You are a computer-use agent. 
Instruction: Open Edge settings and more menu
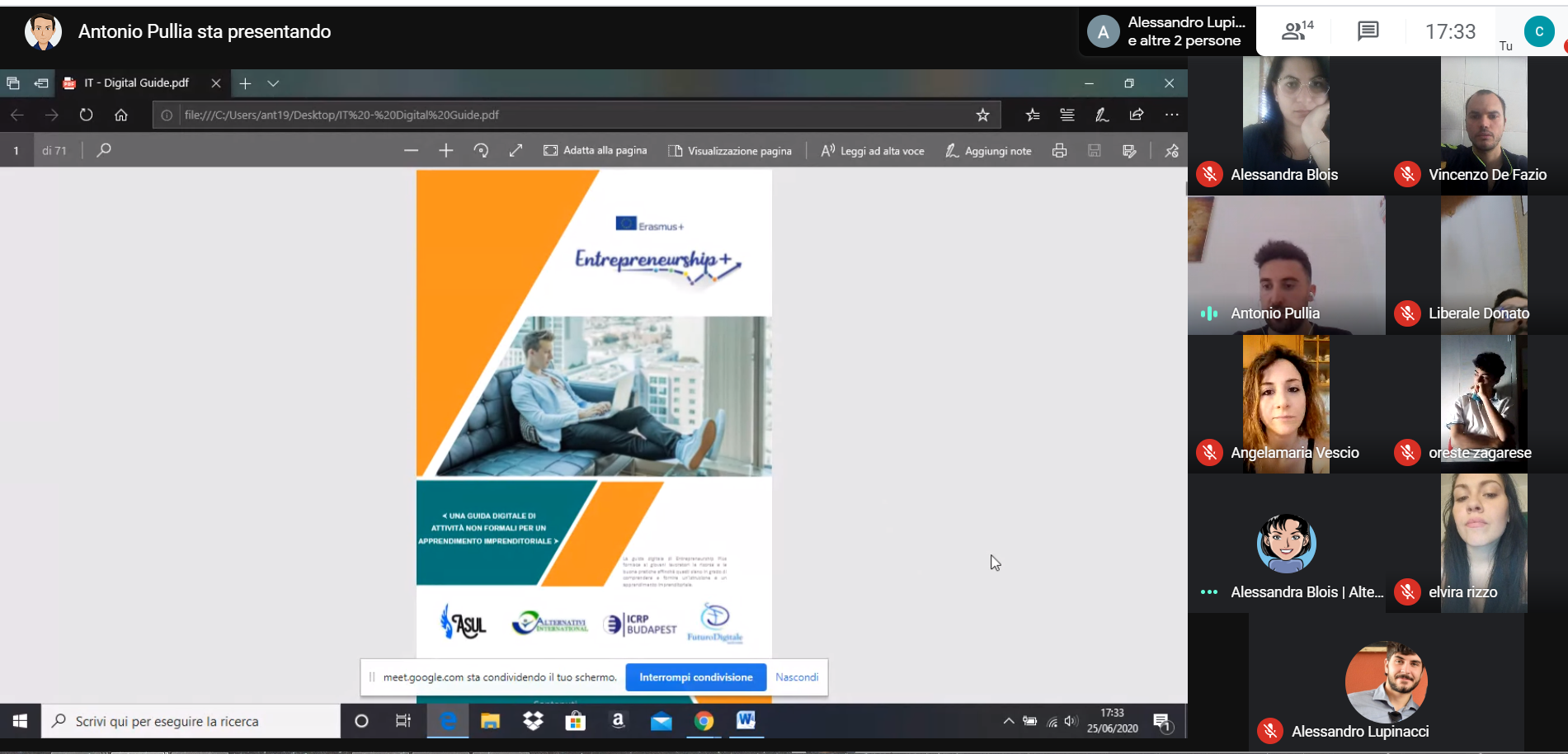tap(1171, 115)
